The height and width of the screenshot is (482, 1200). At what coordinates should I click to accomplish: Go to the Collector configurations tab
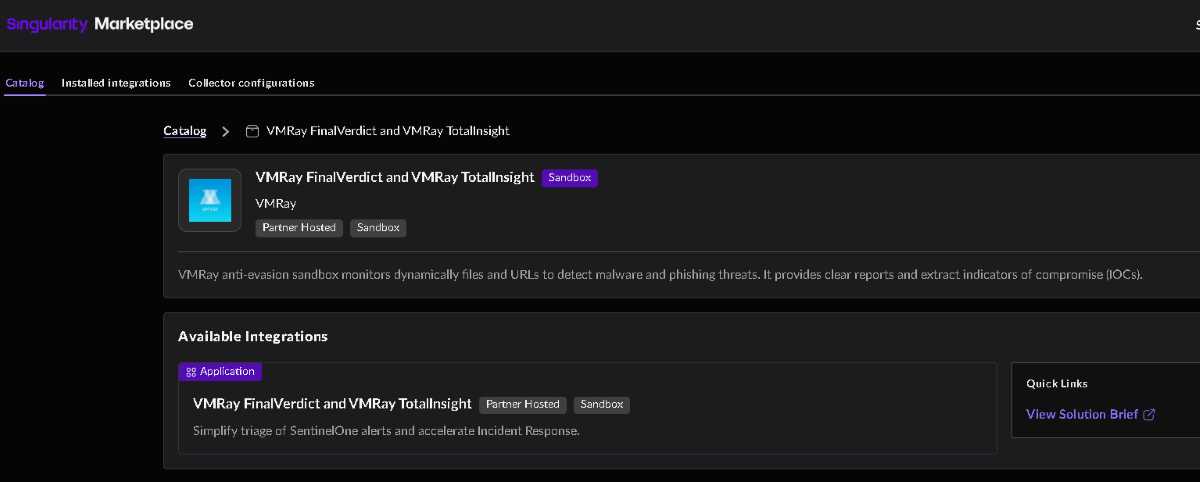[251, 83]
